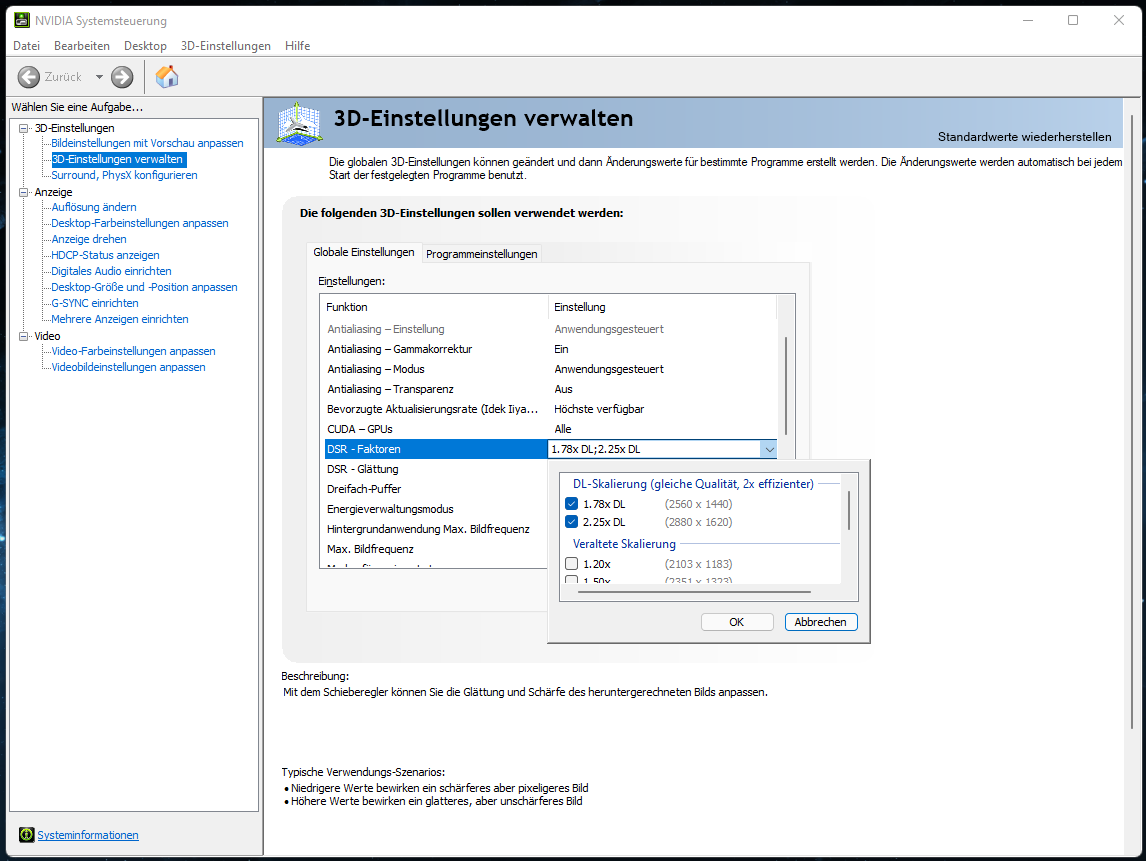Click the Einstellung column header
1146x861 pixels.
(x=661, y=307)
